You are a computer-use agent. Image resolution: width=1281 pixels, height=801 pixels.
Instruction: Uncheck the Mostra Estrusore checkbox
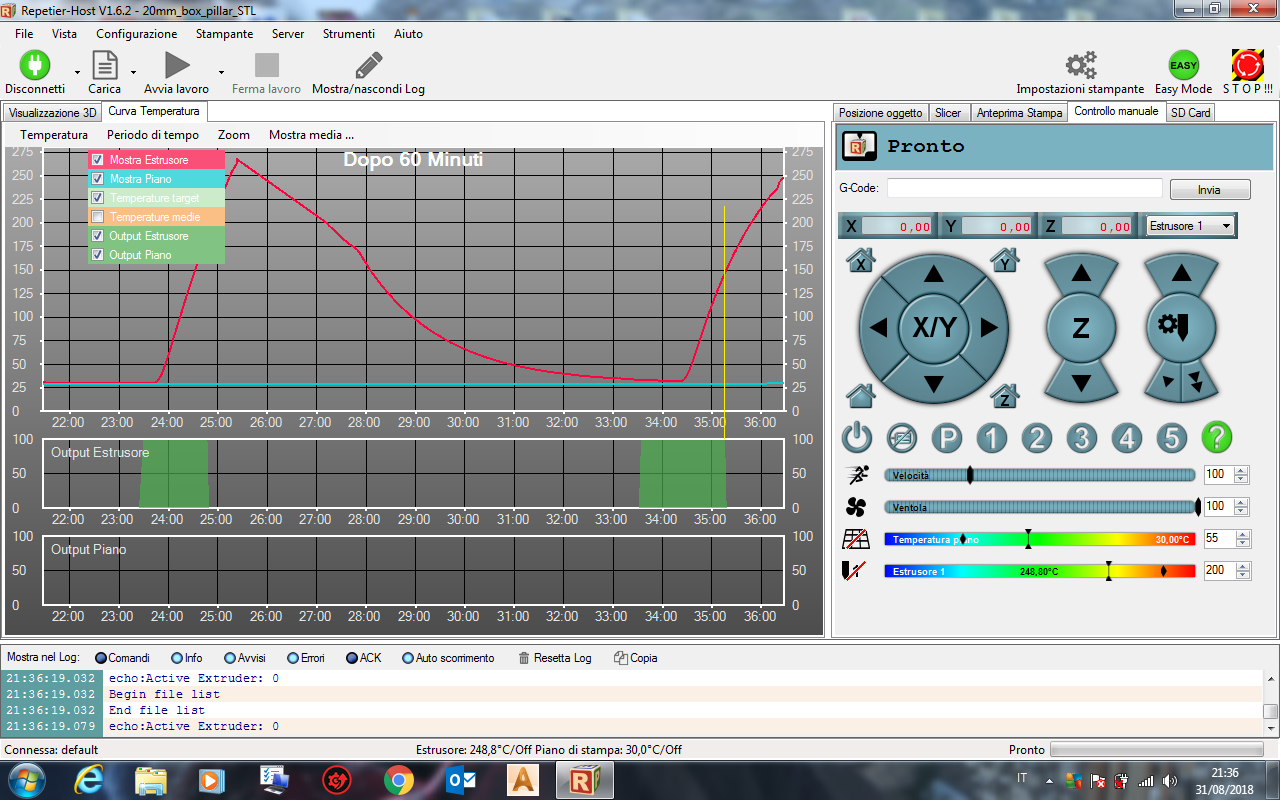pos(98,160)
